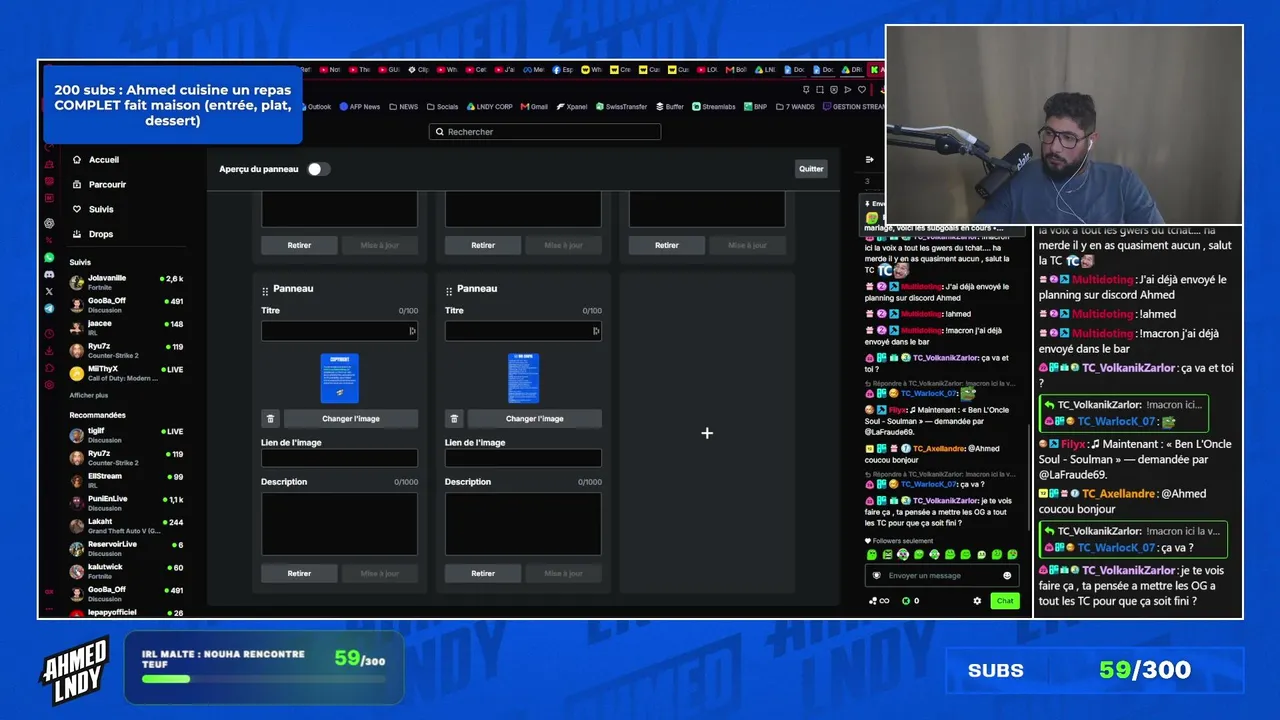
Task: Open Drops in the sidebar
Action: 93,234
